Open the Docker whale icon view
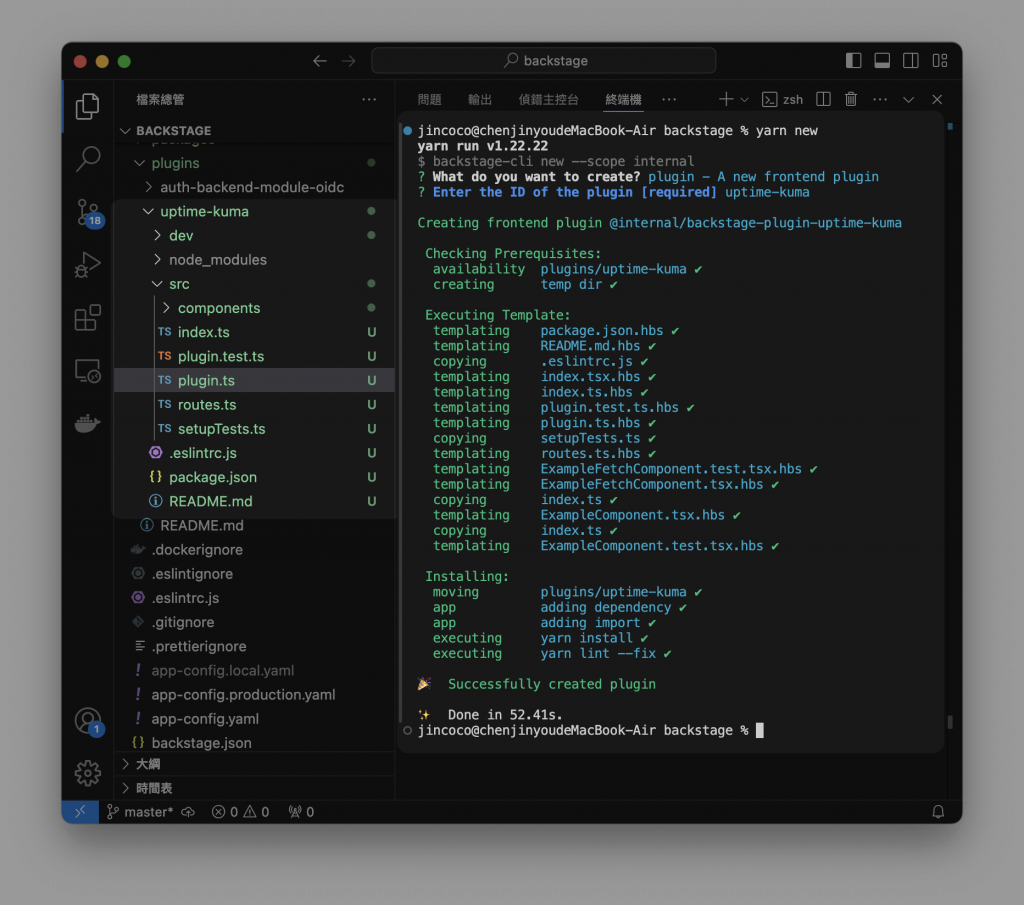This screenshot has width=1024, height=905. (88, 423)
